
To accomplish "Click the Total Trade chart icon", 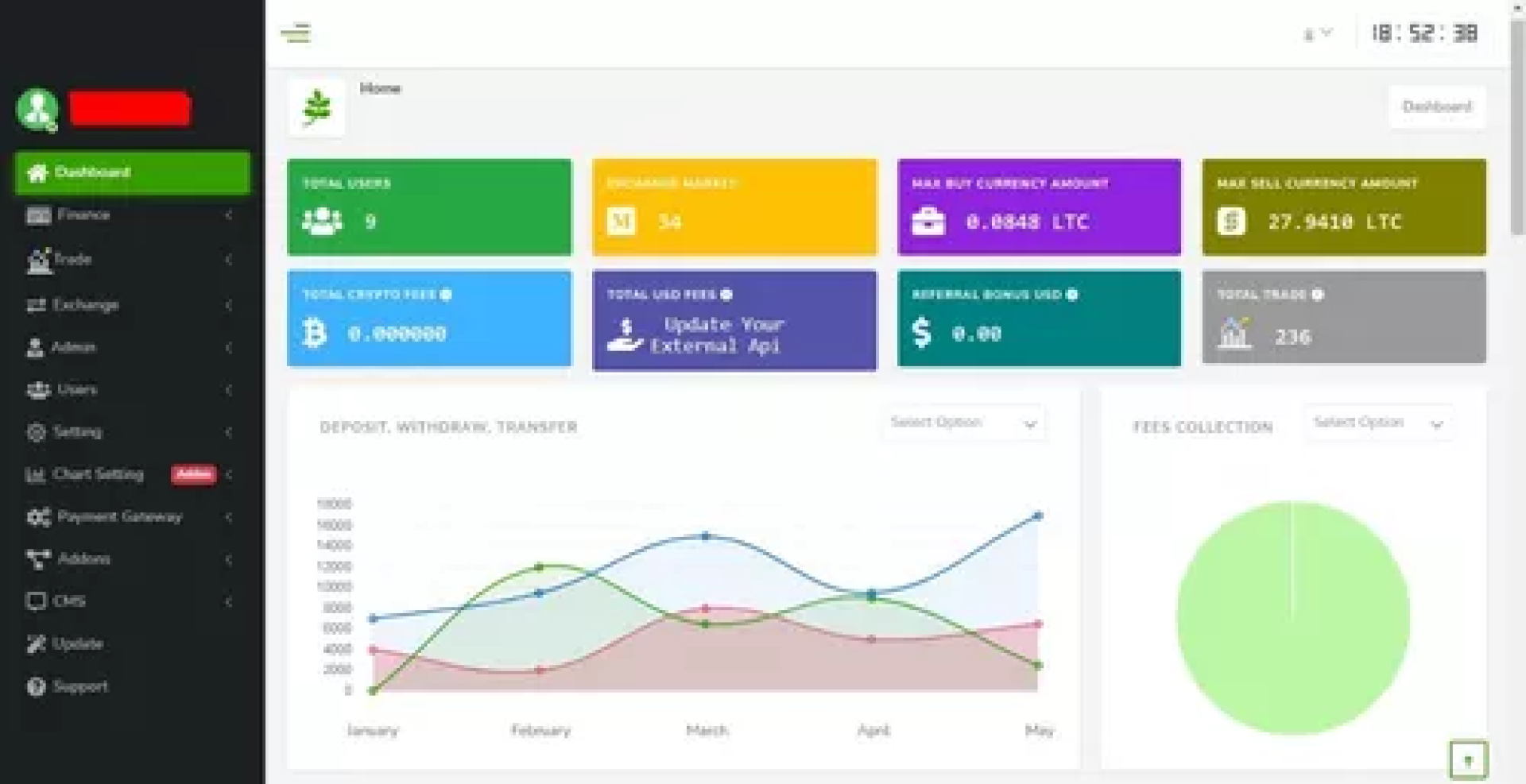I will coord(1234,334).
